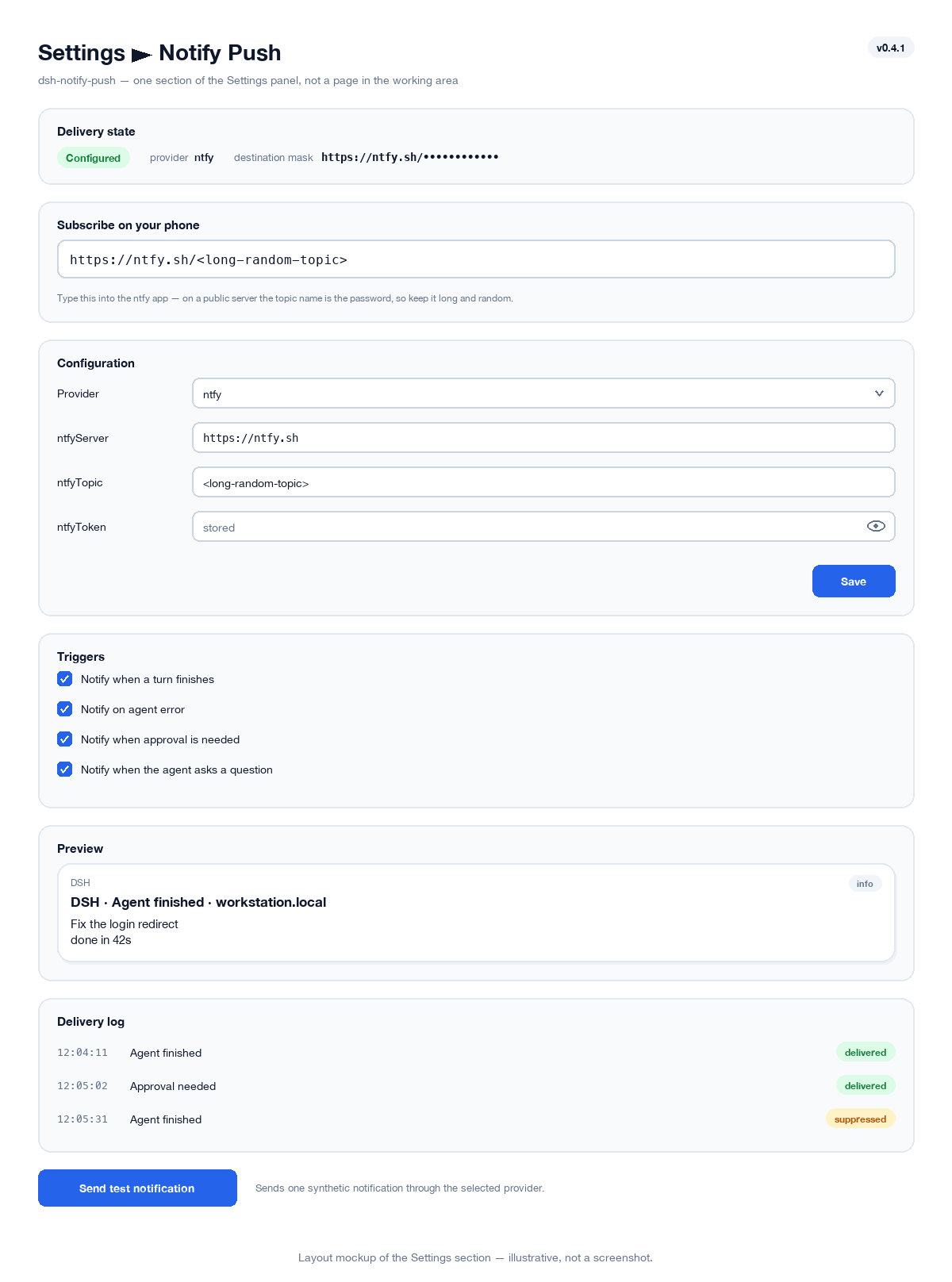This screenshot has width=952, height=1282.
Task: Uncheck Notify on agent error
Action: point(65,709)
